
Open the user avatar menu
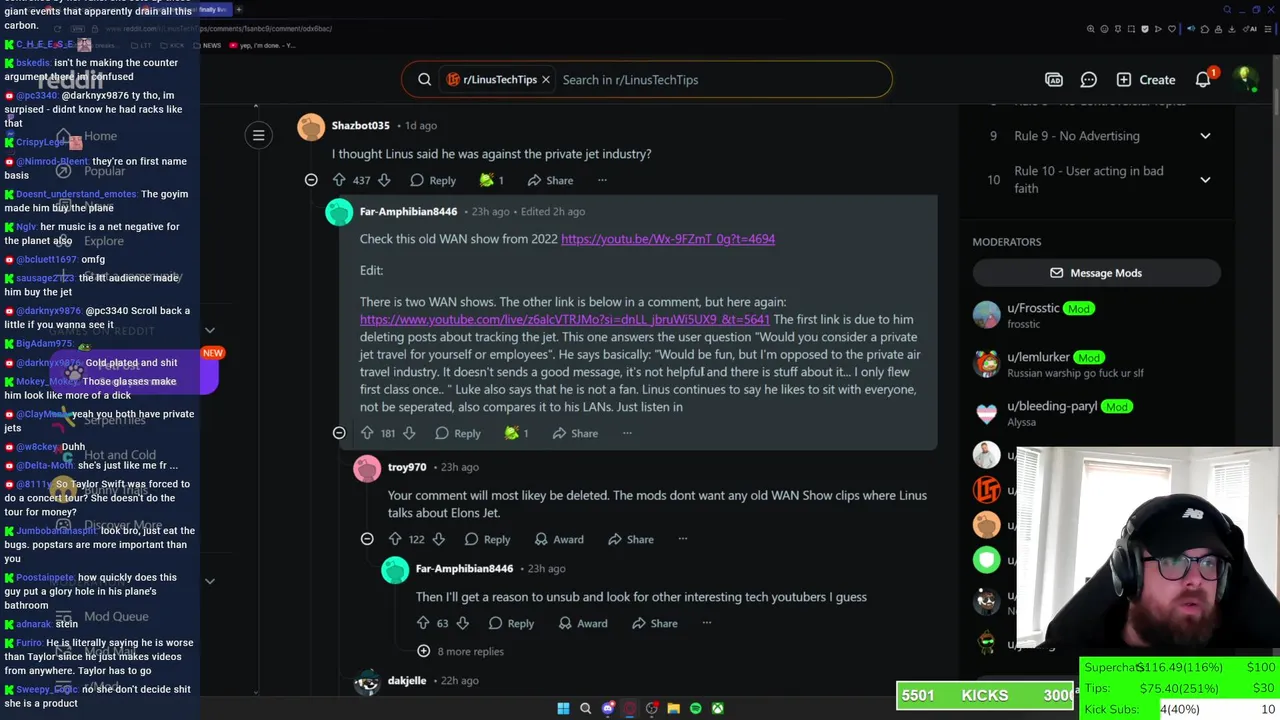[x=1245, y=79]
